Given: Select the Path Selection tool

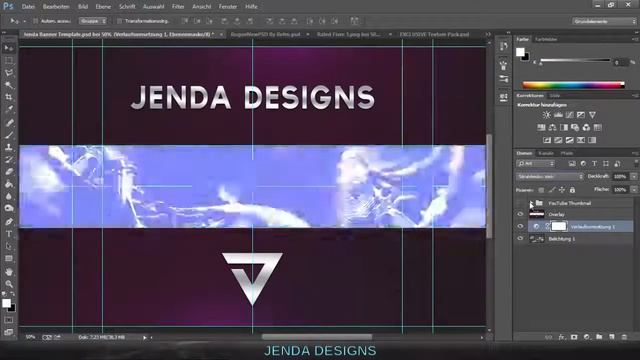Looking at the screenshot, I should coord(9,246).
